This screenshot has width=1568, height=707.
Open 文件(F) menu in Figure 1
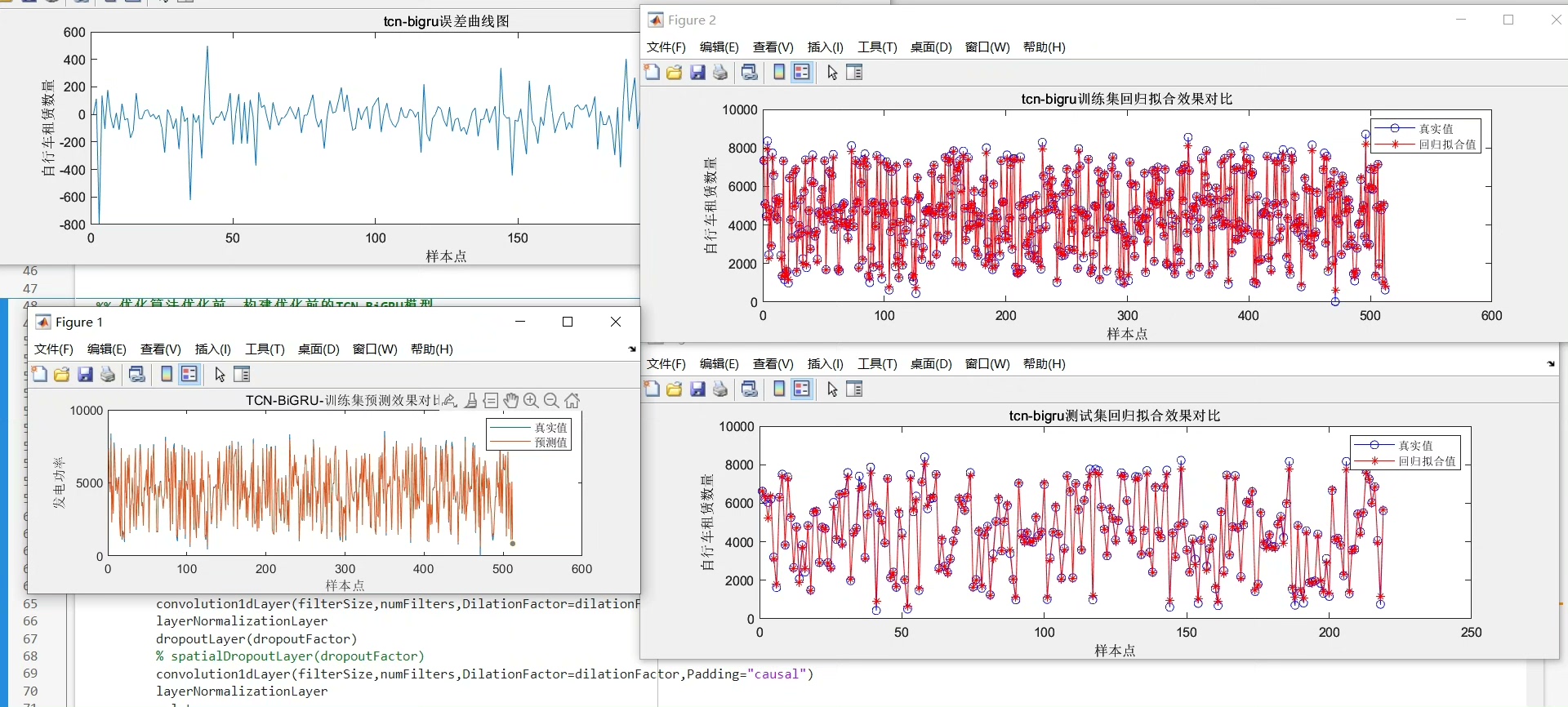pos(54,349)
